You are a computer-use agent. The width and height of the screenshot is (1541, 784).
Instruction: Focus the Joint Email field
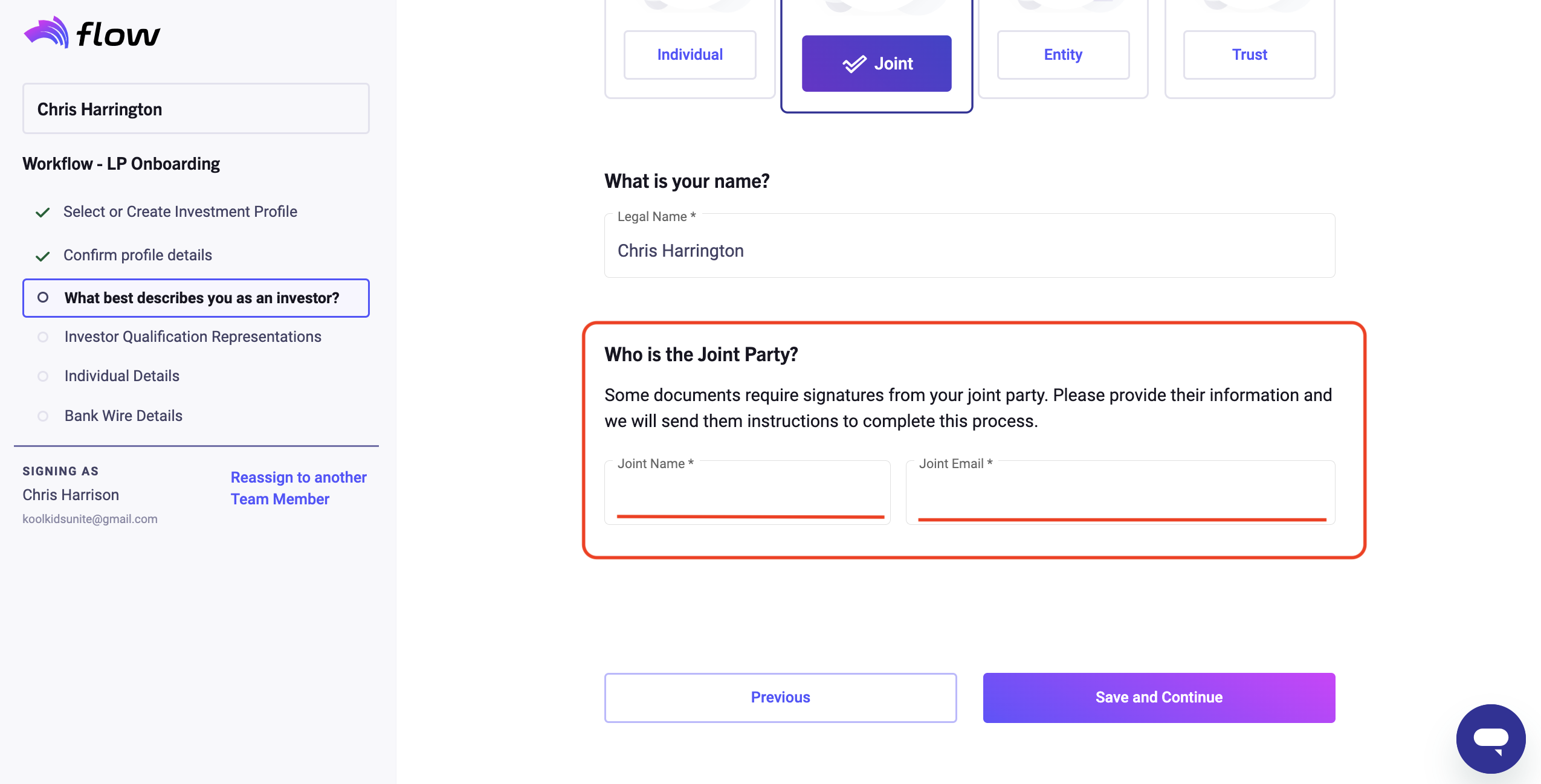[1120, 492]
